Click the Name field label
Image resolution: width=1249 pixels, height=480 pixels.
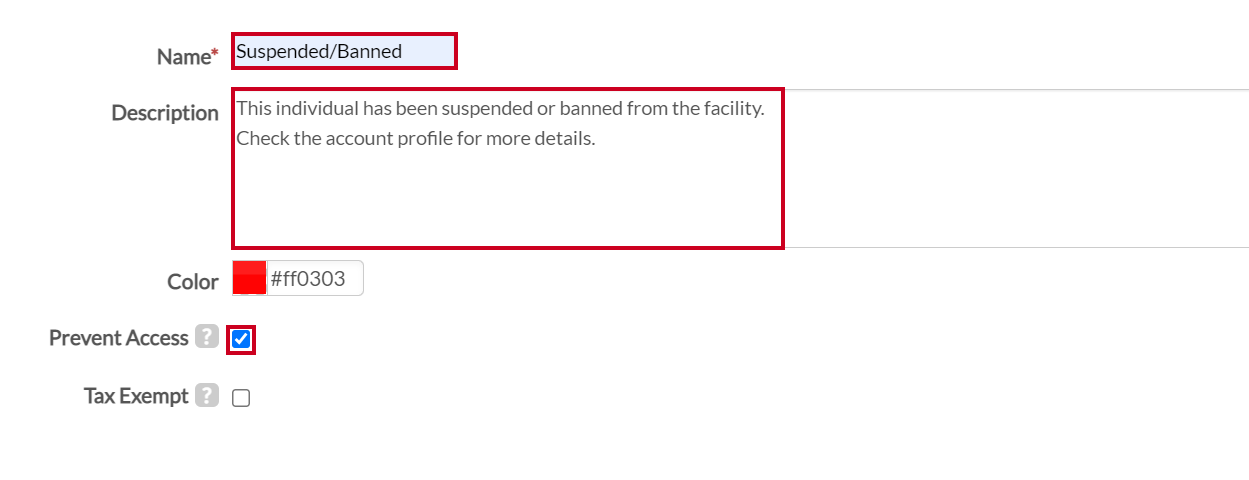point(186,57)
